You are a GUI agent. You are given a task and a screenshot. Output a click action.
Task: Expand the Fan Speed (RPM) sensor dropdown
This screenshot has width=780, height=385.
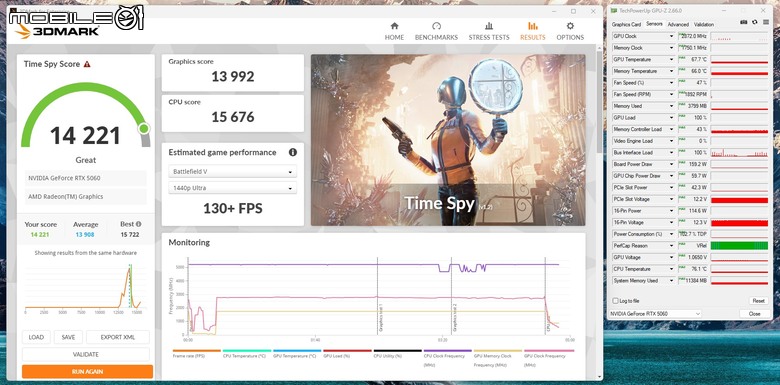(672, 95)
